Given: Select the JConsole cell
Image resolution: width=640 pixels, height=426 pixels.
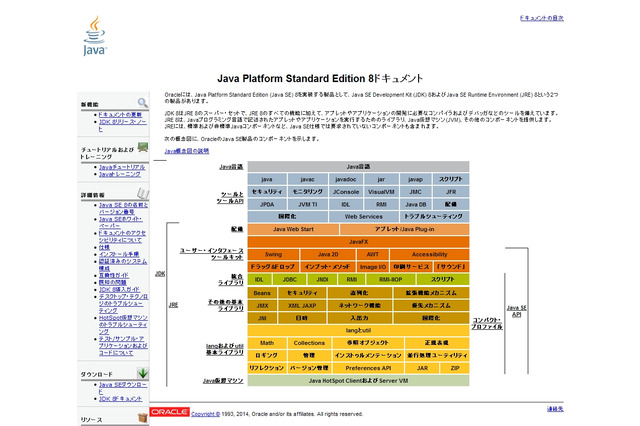Looking at the screenshot, I should tap(346, 192).
